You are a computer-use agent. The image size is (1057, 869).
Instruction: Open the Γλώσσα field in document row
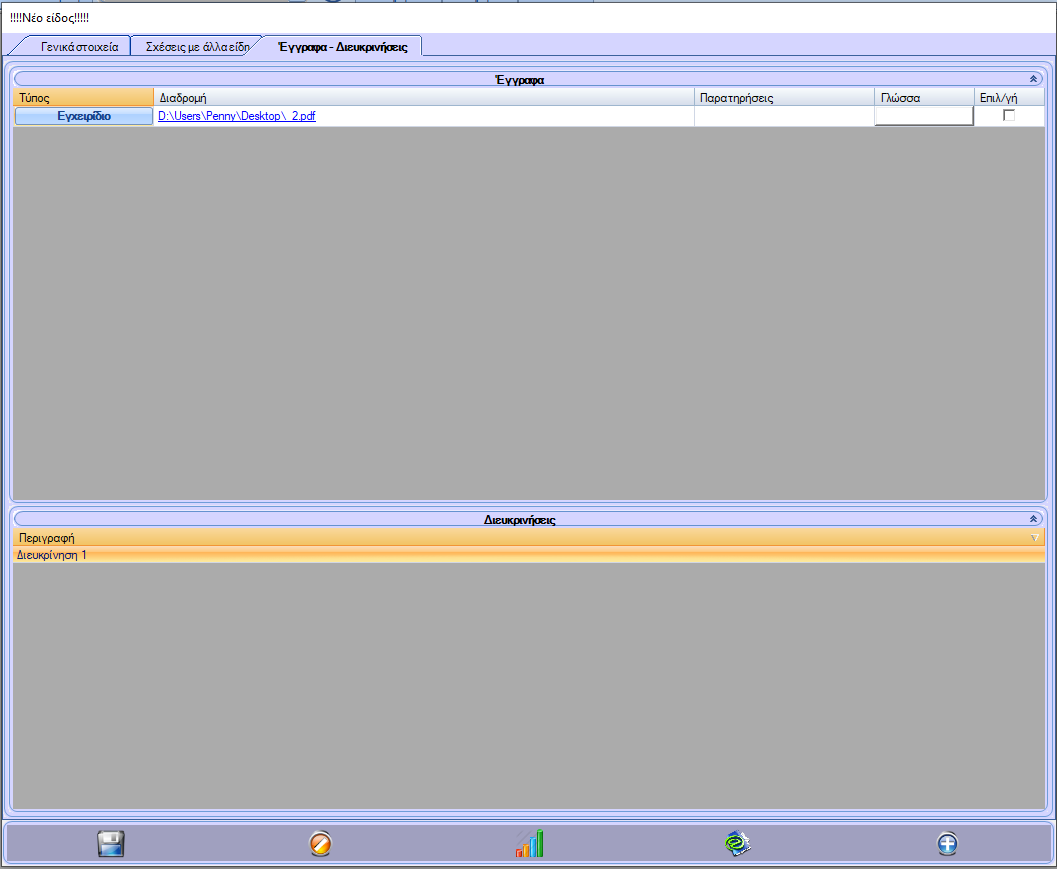coord(924,116)
